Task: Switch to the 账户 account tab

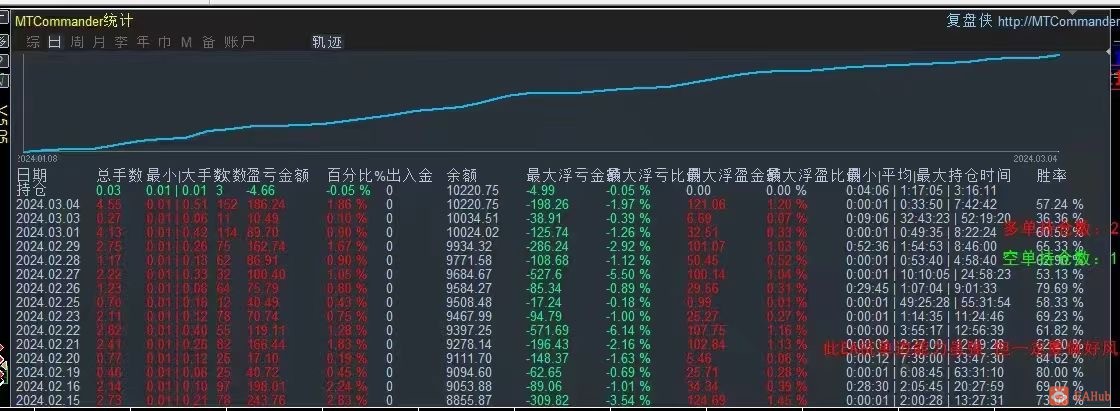Action: tap(239, 42)
